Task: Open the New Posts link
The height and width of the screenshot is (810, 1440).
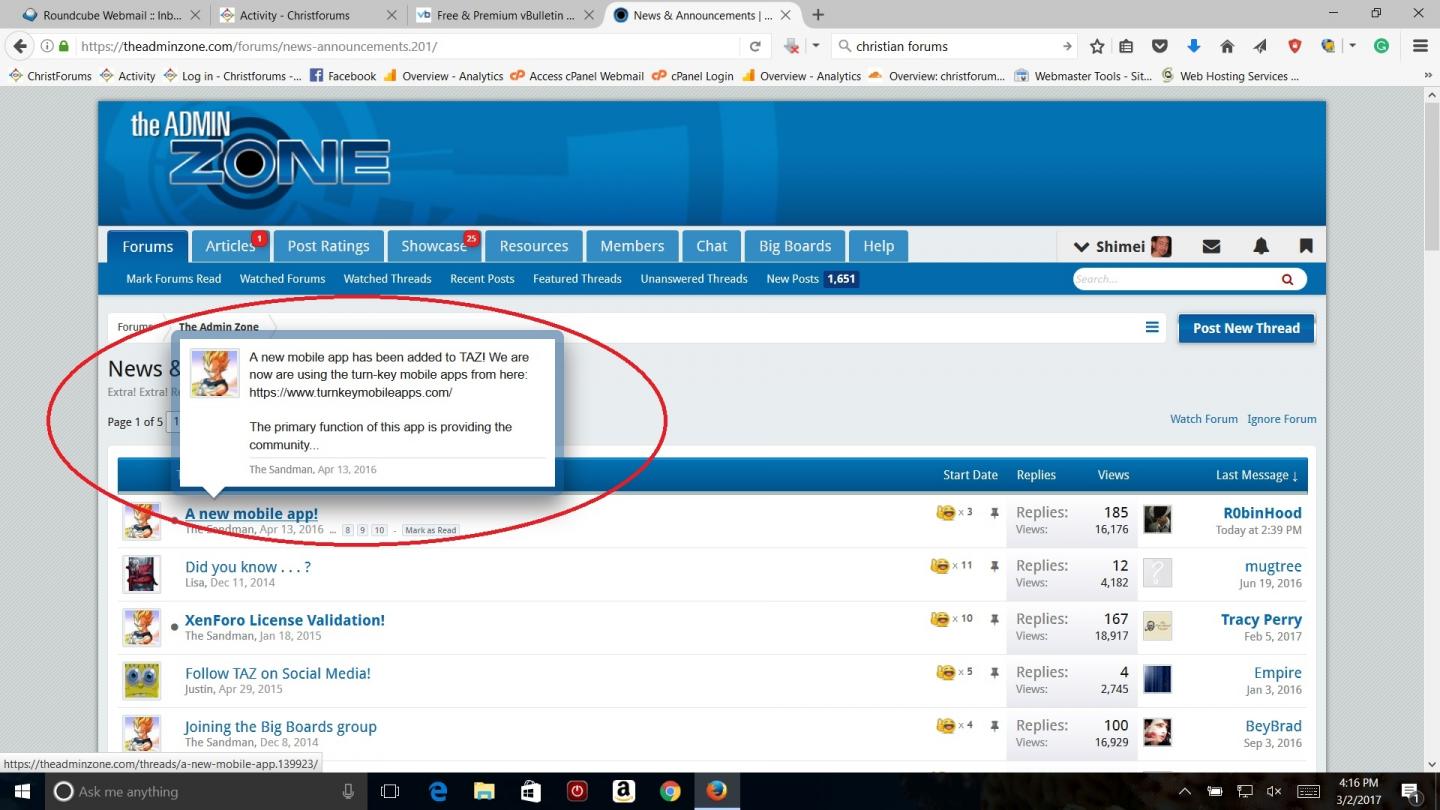Action: pyautogui.click(x=792, y=279)
